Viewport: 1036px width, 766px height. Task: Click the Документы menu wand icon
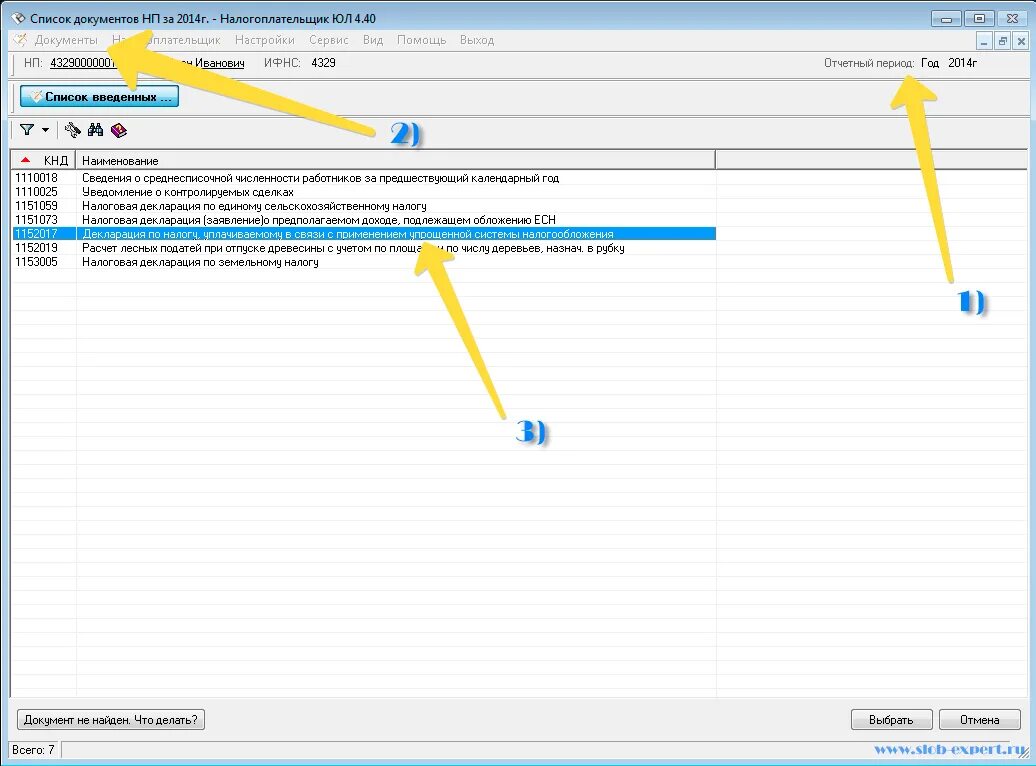(20, 40)
